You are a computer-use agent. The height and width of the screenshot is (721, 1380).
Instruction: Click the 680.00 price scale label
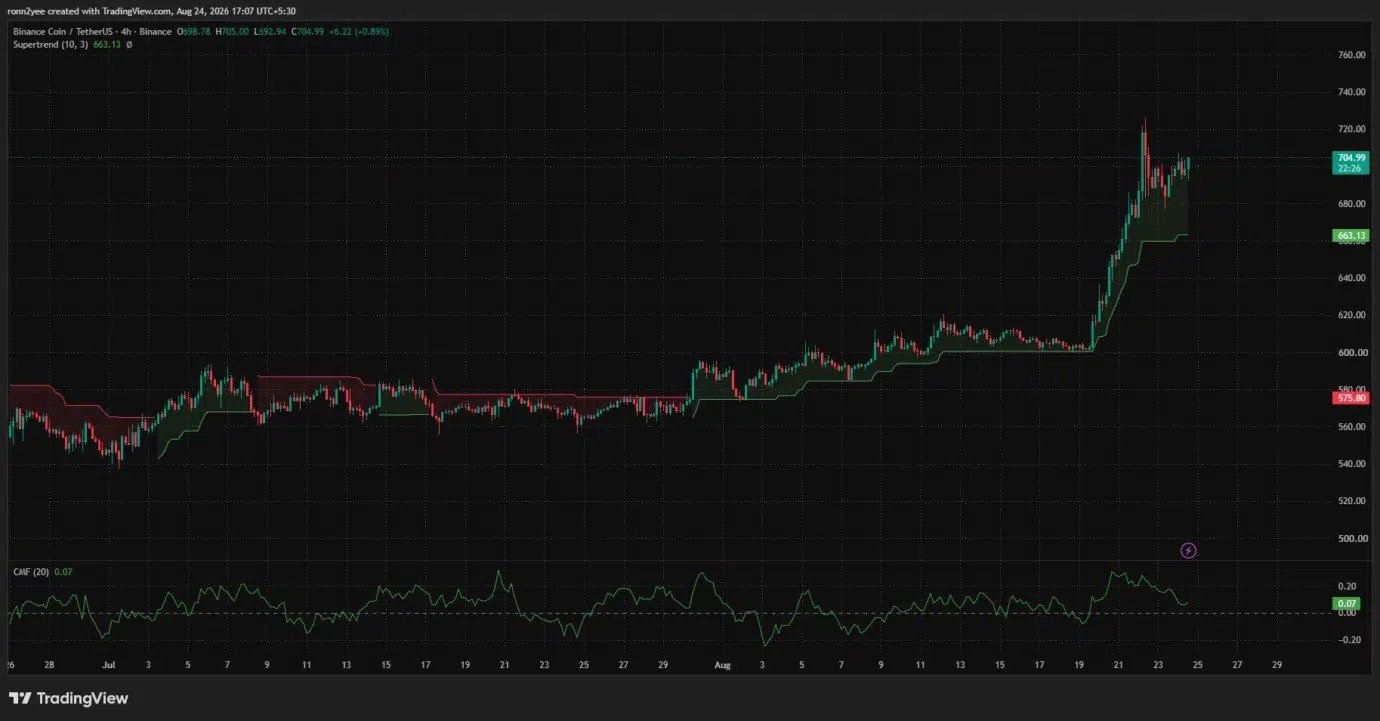tap(1351, 204)
